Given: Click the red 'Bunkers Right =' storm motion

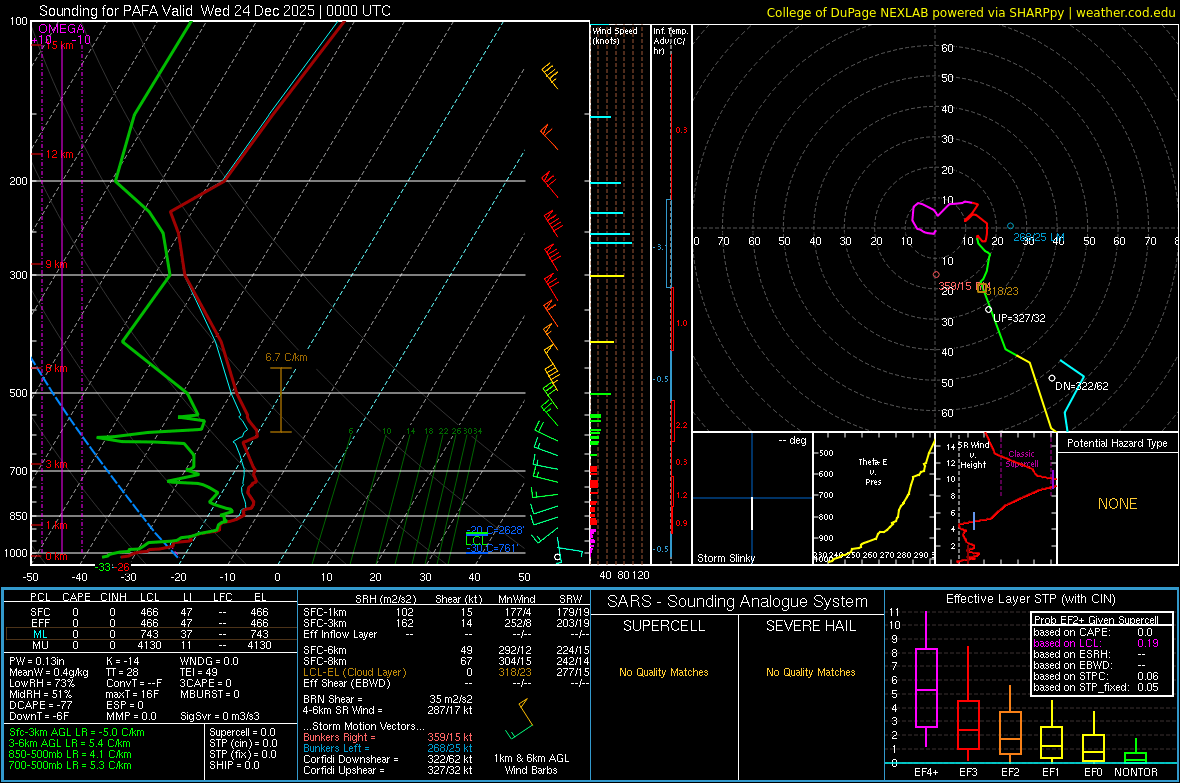Looking at the screenshot, I should click(x=388, y=737).
